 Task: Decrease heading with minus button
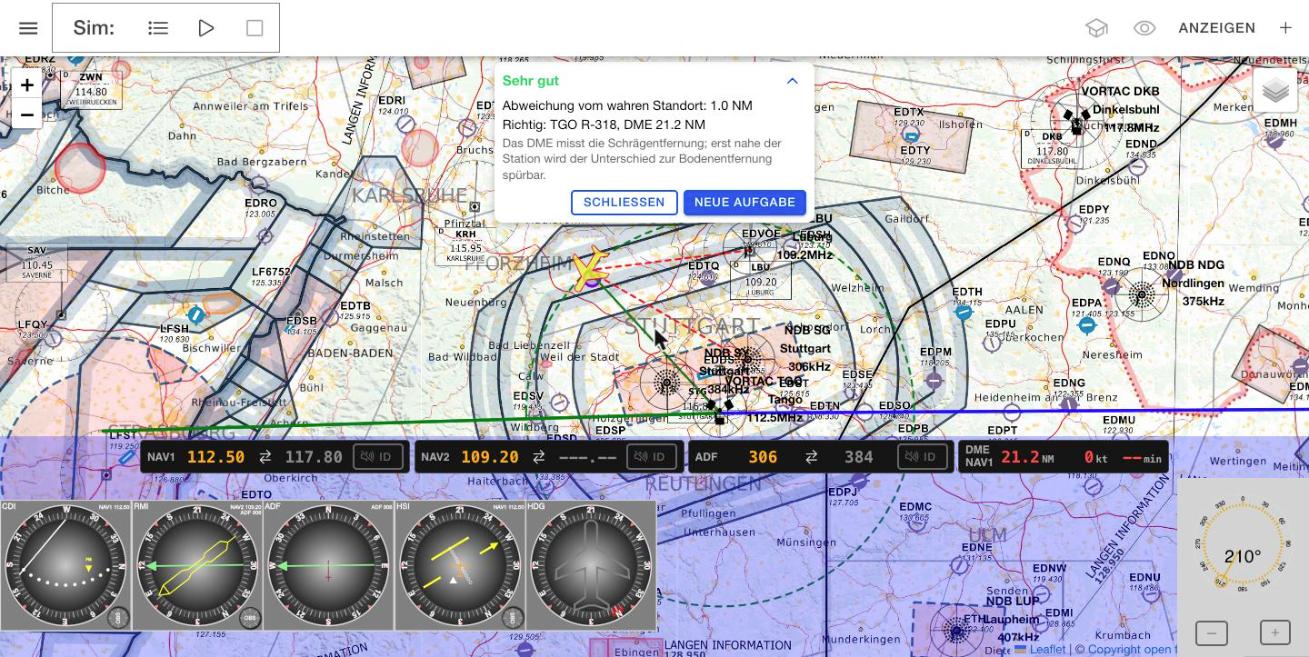pos(1212,633)
